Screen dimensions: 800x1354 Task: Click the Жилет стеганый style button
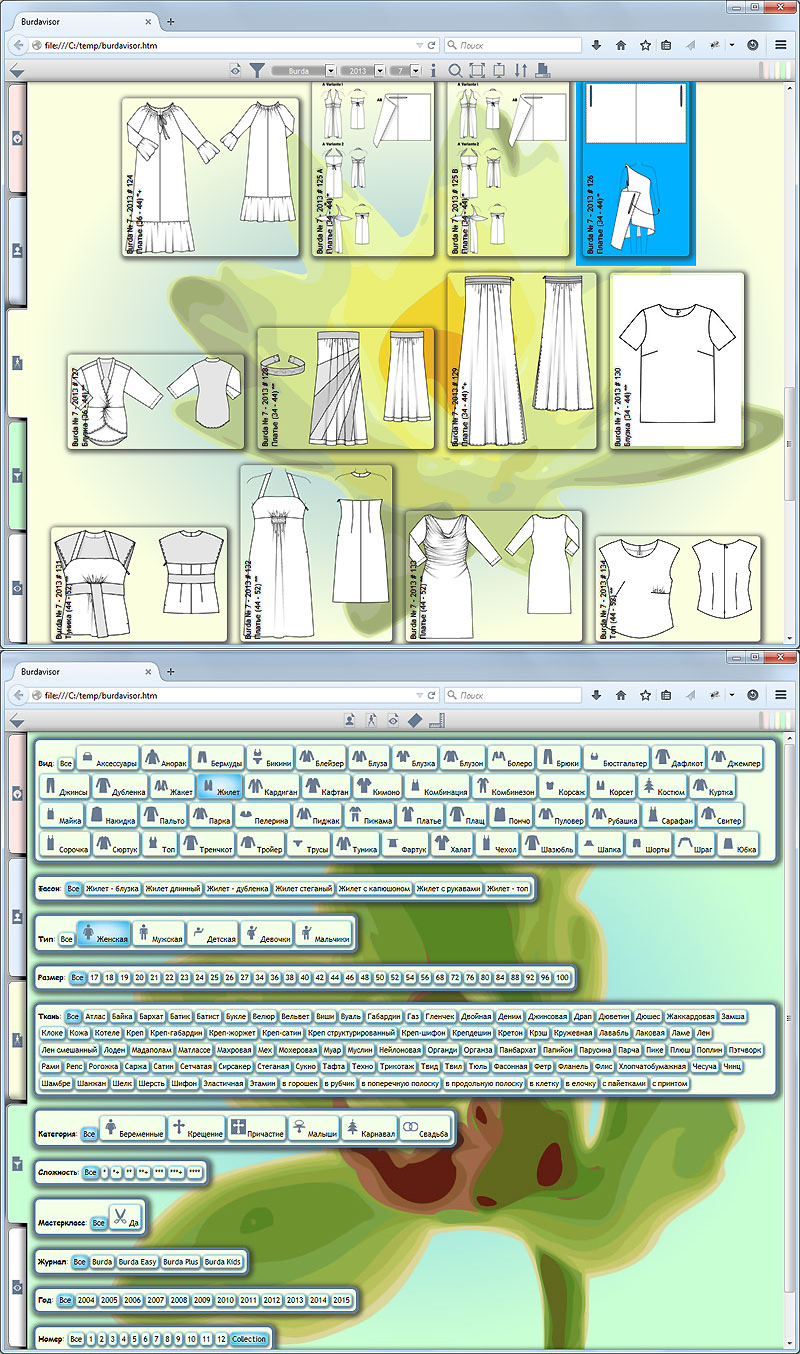(x=304, y=888)
